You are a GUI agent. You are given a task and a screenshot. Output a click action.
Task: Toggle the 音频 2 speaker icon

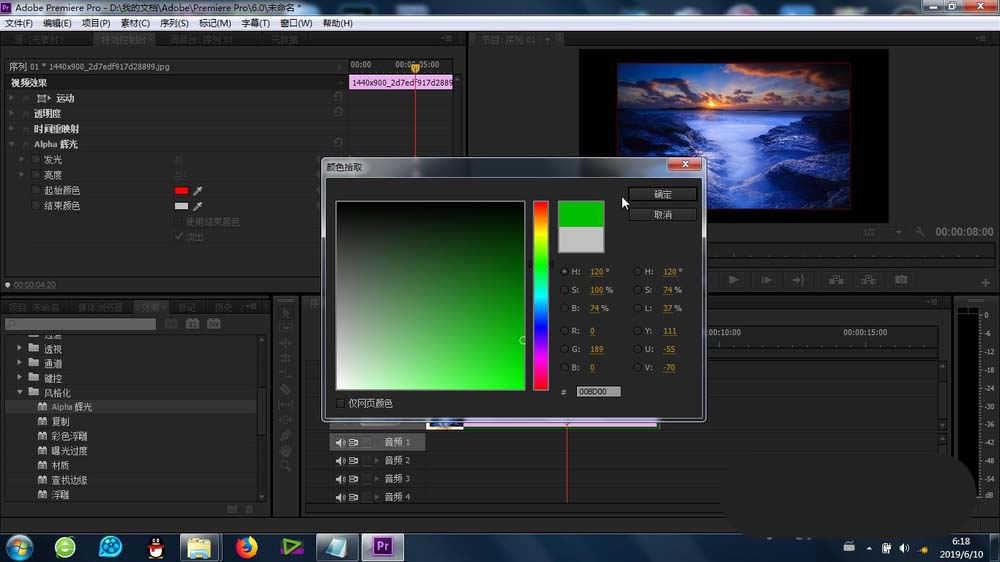340,461
